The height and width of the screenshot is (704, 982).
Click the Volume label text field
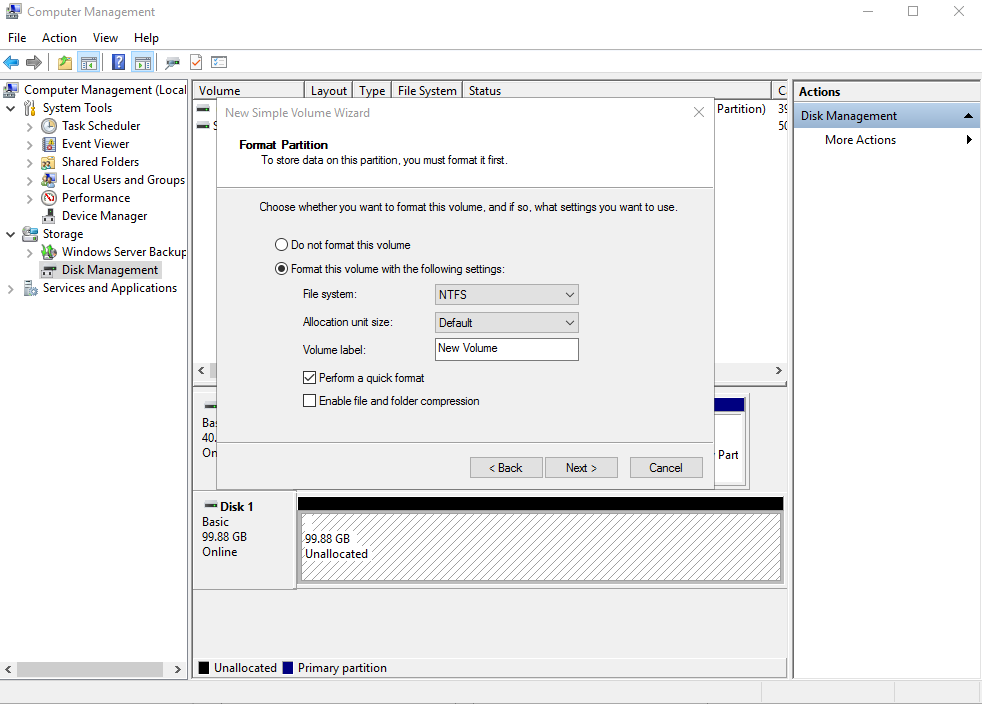pyautogui.click(x=507, y=349)
